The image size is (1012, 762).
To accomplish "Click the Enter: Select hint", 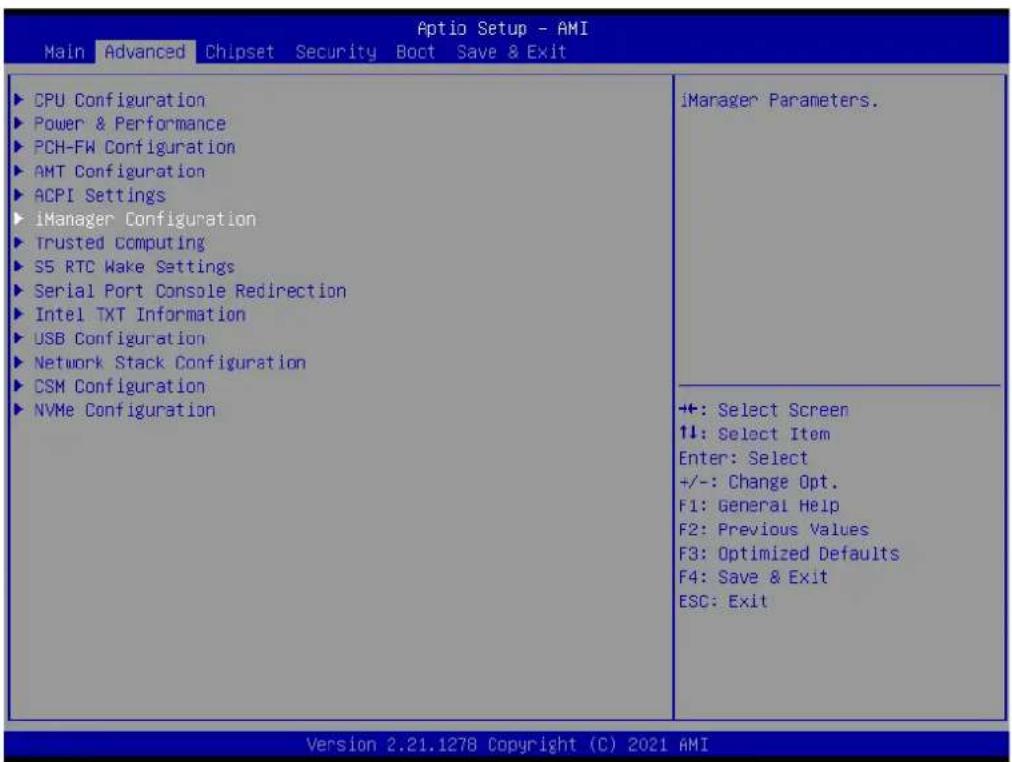I will click(x=743, y=458).
